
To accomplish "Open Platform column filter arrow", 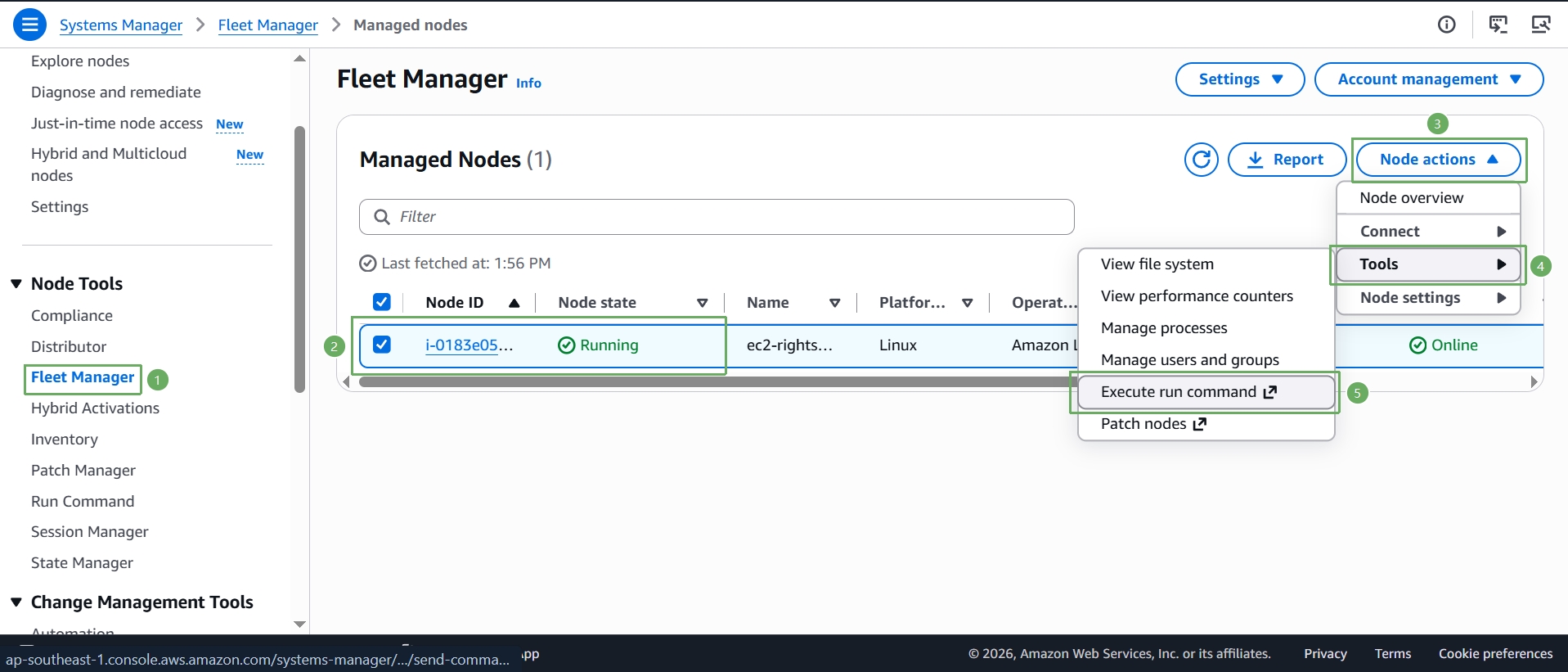I will (967, 303).
